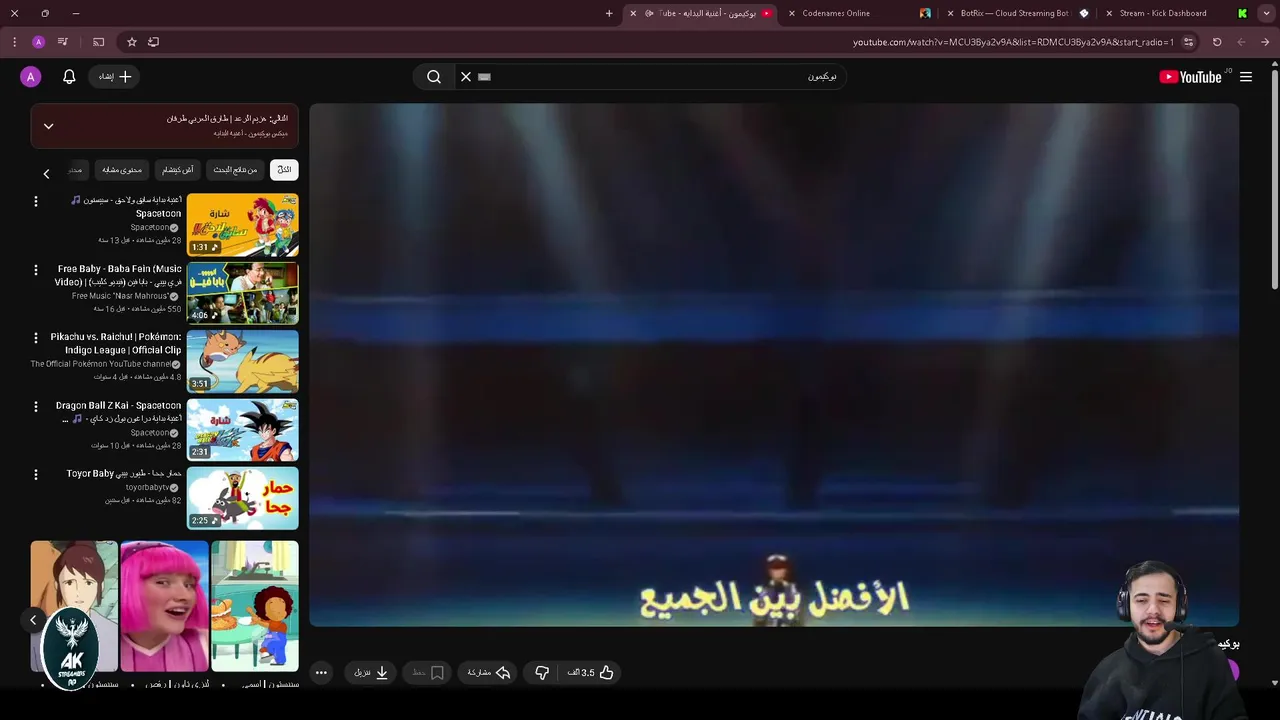Clear the search box with X
1280x720 pixels.
point(466,77)
